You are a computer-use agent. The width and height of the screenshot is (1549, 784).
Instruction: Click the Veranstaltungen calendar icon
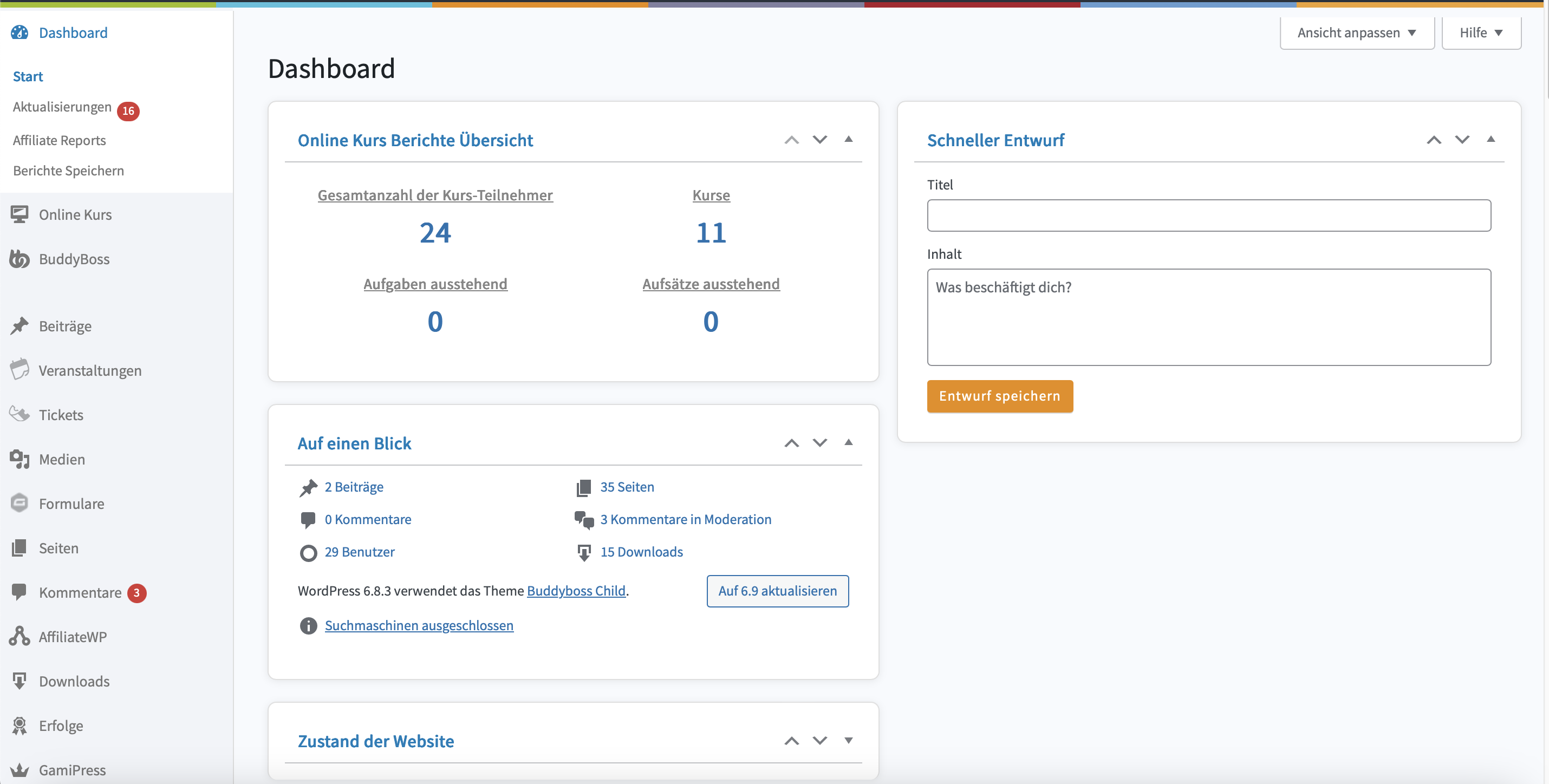click(19, 370)
